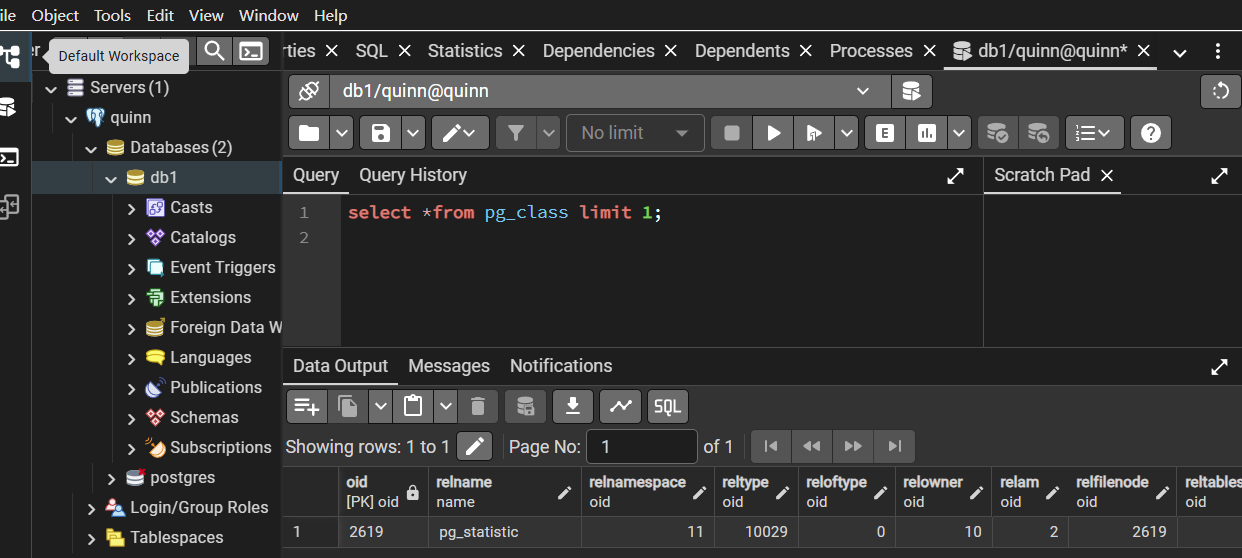Open the PSQL workspace sidebar icon
The image size is (1242, 558).
coord(8,157)
